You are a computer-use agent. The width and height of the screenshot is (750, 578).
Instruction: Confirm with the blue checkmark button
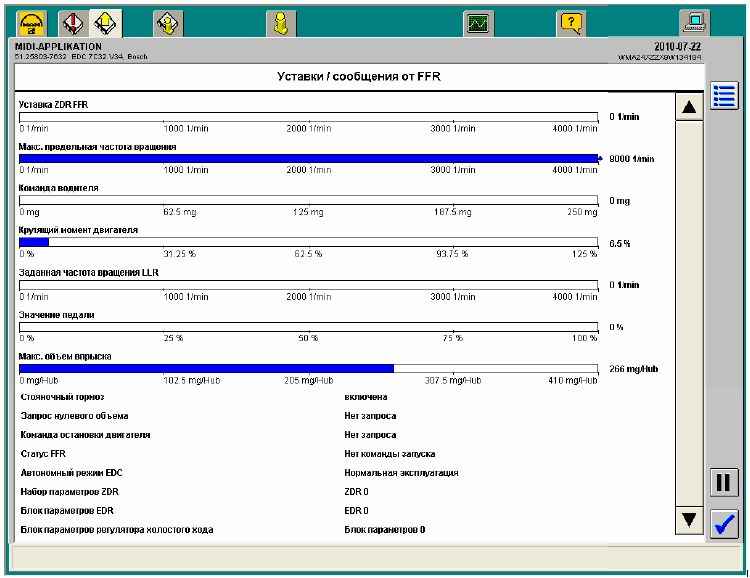tap(724, 524)
